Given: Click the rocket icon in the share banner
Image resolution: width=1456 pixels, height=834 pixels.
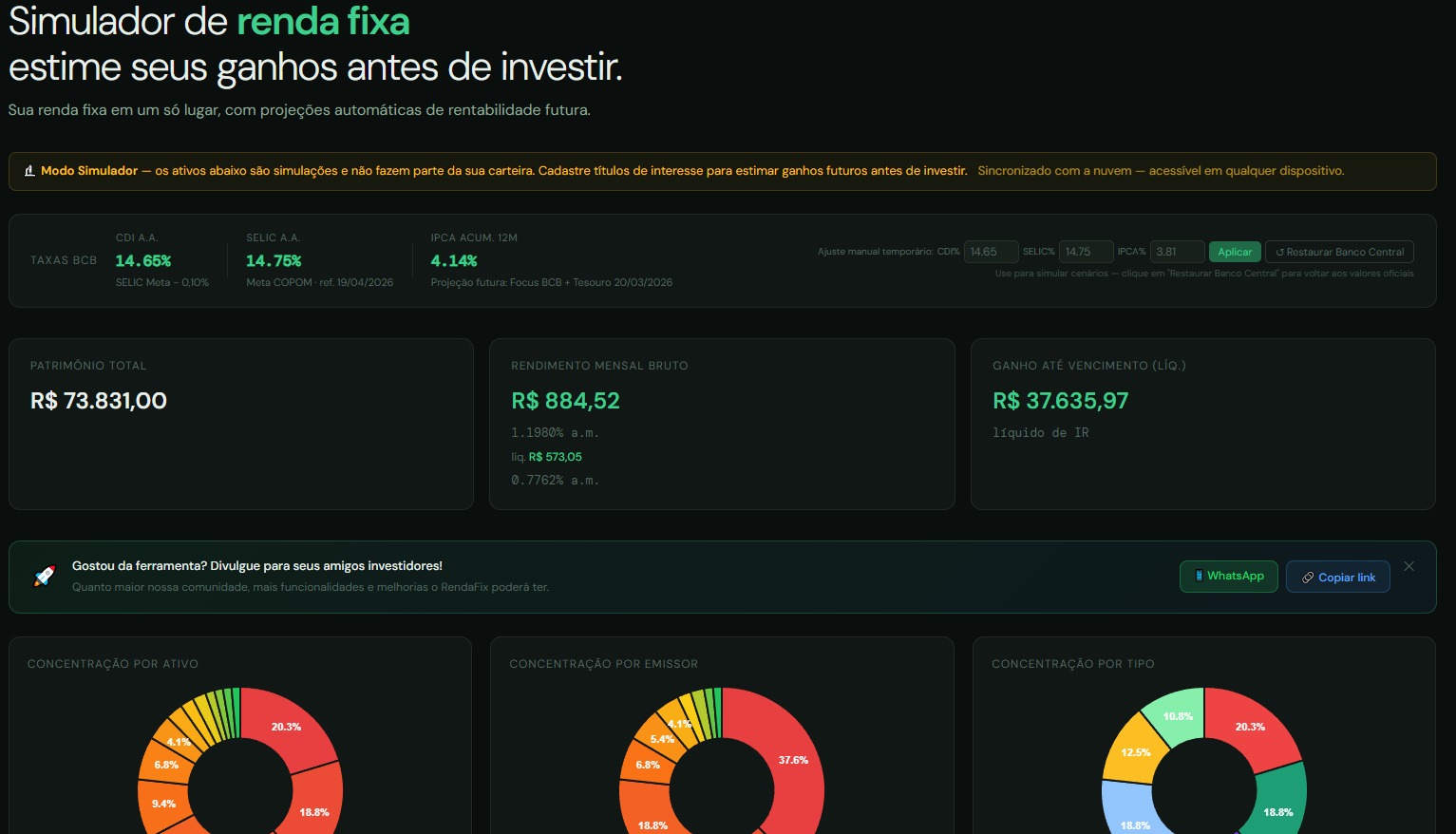Looking at the screenshot, I should pyautogui.click(x=45, y=576).
